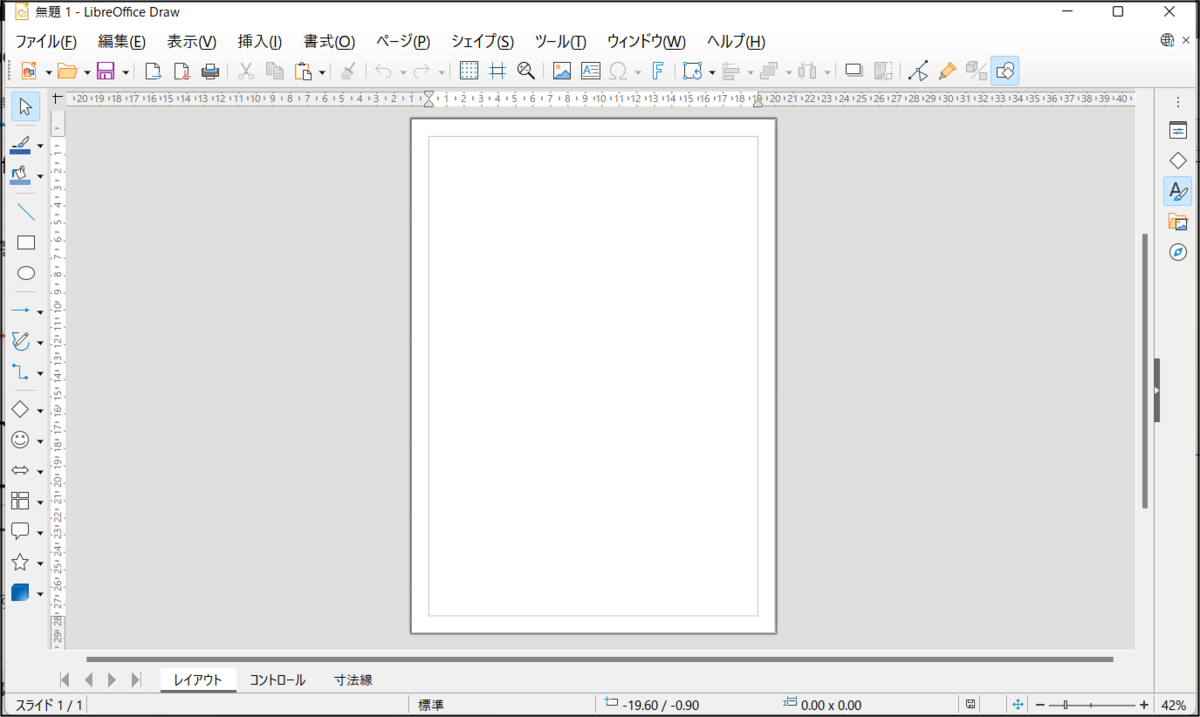Viewport: 1200px width, 717px height.
Task: Open the ファイル(F) menu
Action: point(46,41)
